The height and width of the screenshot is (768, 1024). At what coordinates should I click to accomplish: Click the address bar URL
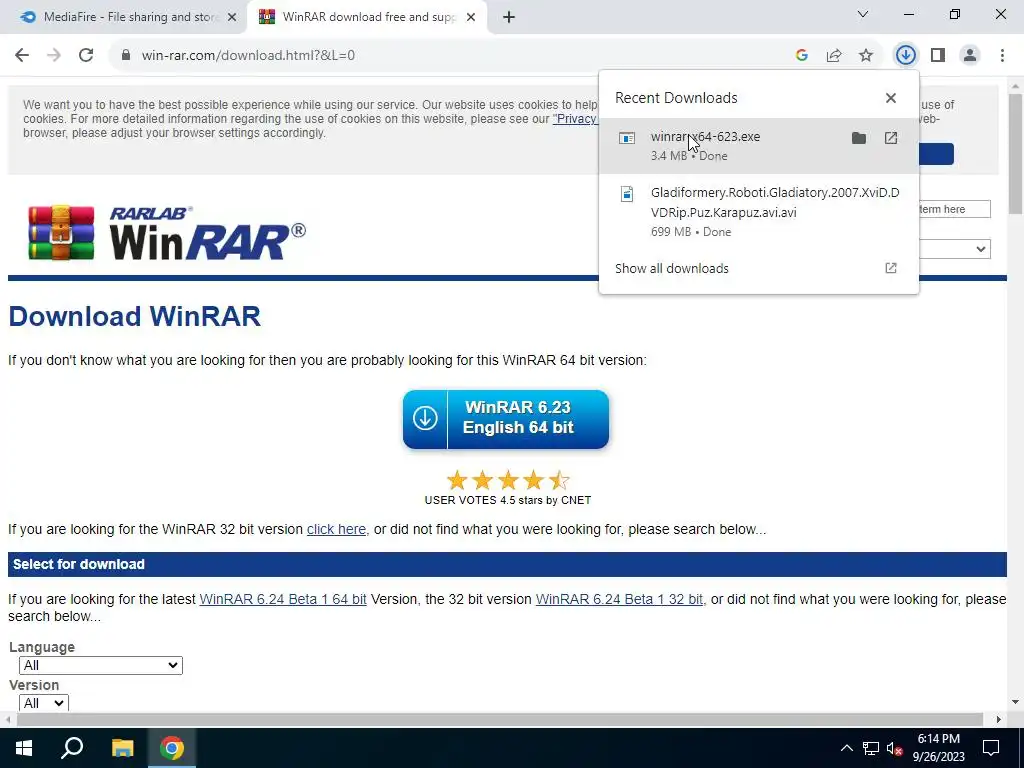click(x=248, y=56)
